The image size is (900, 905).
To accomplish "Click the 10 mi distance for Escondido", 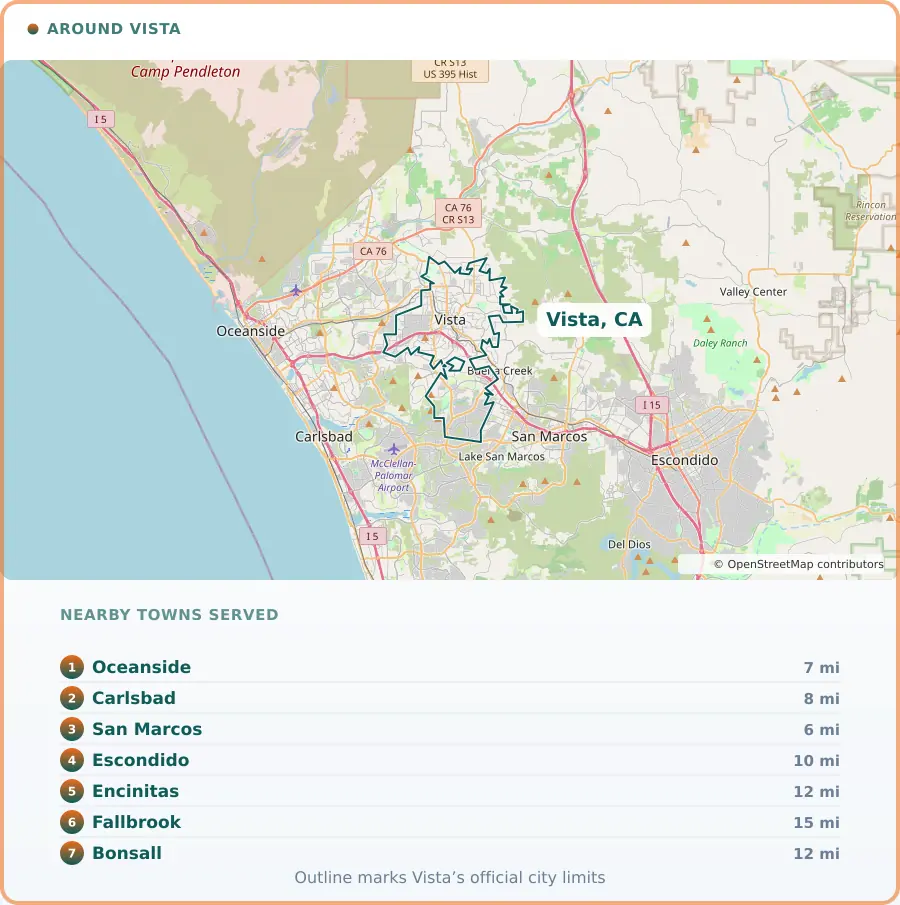I will [x=816, y=761].
